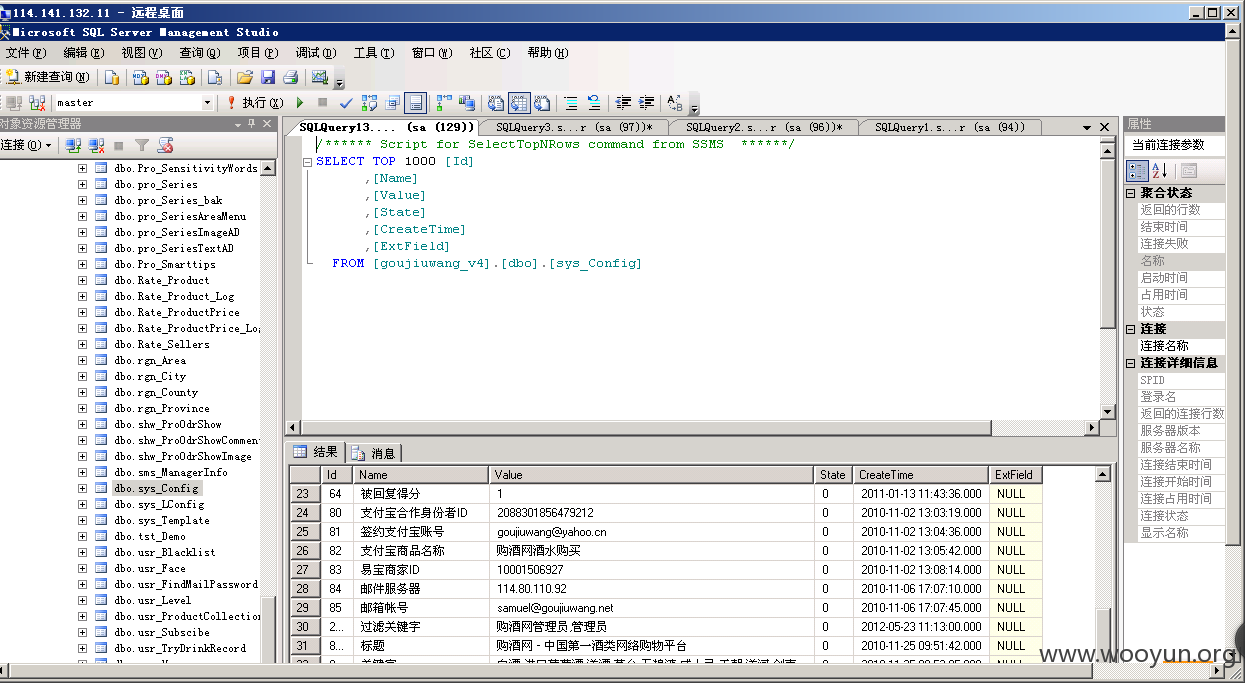Screen dimensions: 1245x683
Task: Click the goujiuwang@yahoo.cn cell
Action: [x=652, y=532]
